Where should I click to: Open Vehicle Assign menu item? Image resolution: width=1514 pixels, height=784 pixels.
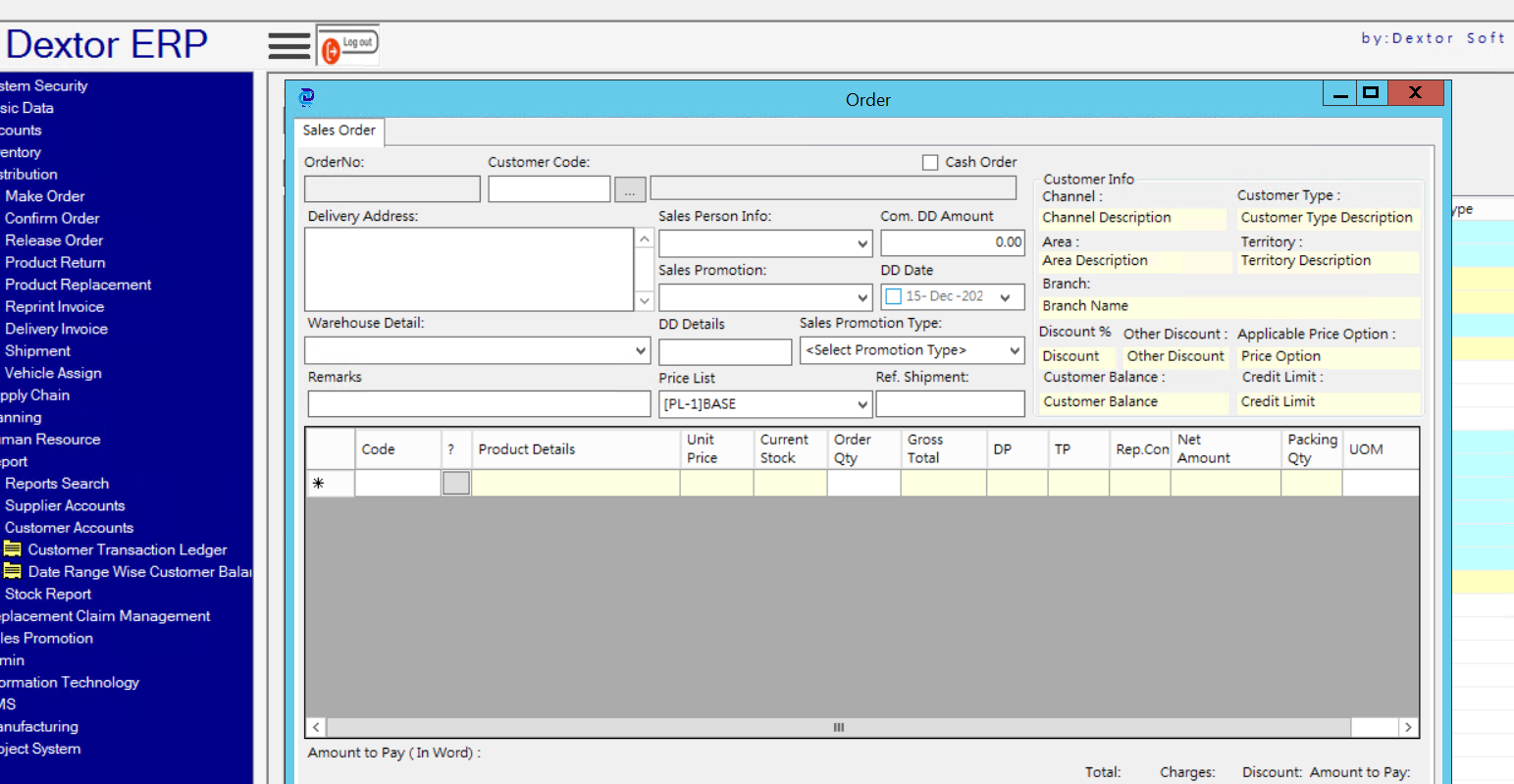coord(53,373)
